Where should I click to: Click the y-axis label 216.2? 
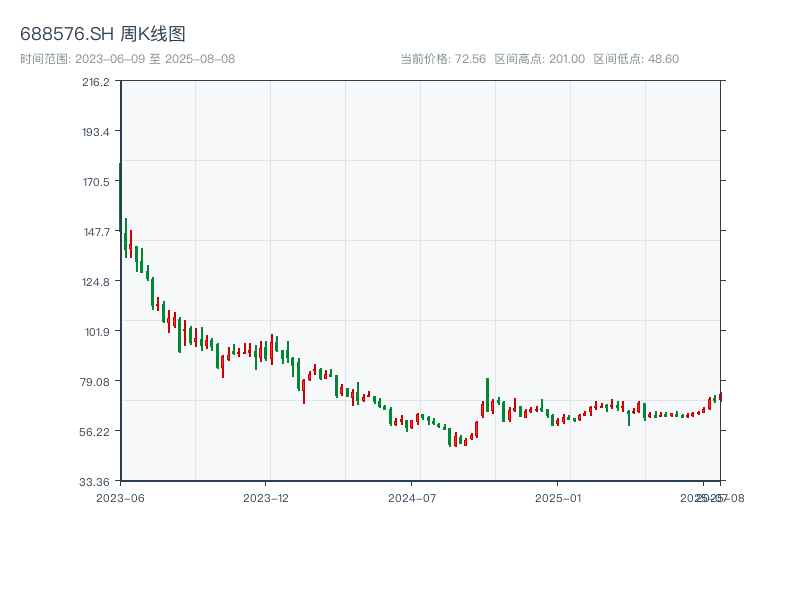coord(96,82)
